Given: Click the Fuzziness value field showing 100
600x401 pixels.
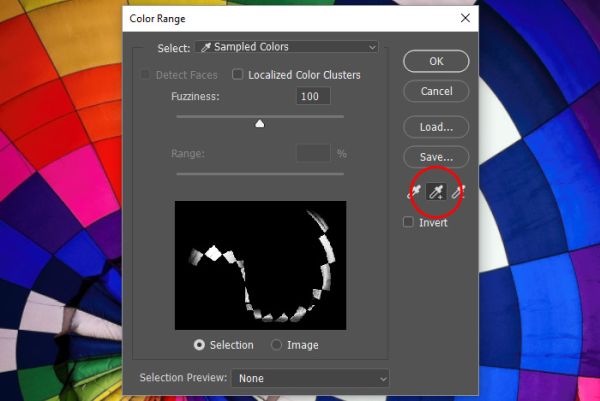Looking at the screenshot, I should 313,96.
